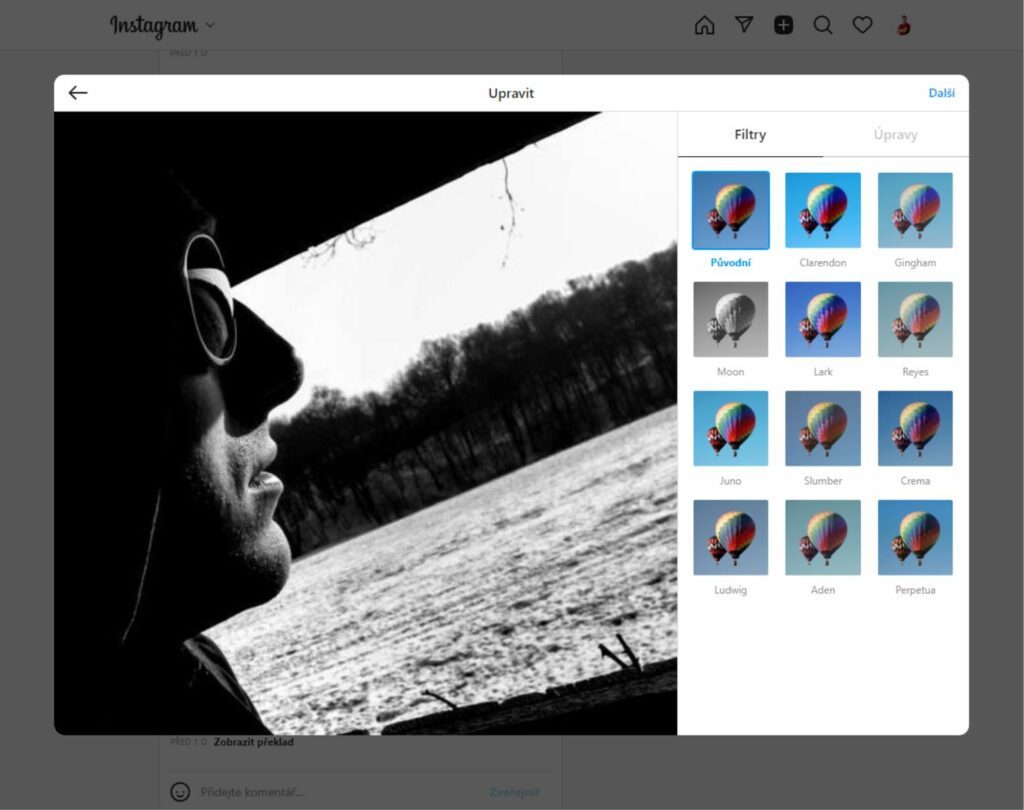This screenshot has height=810, width=1024.
Task: Apply the Gingham filter
Action: (x=915, y=210)
